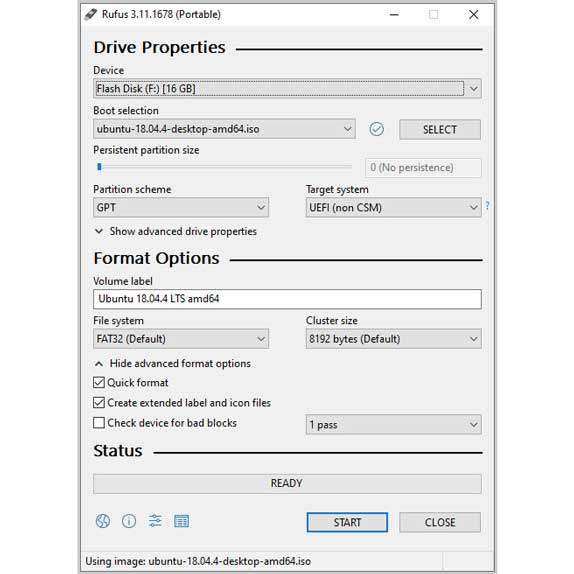Open application settings sliders icon

point(155,521)
